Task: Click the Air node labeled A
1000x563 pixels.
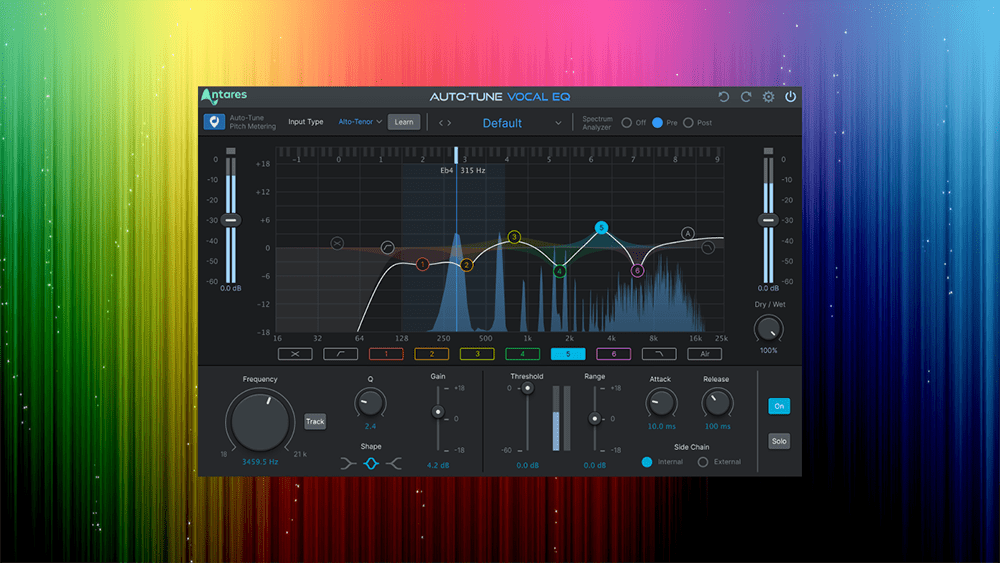Action: tap(688, 233)
